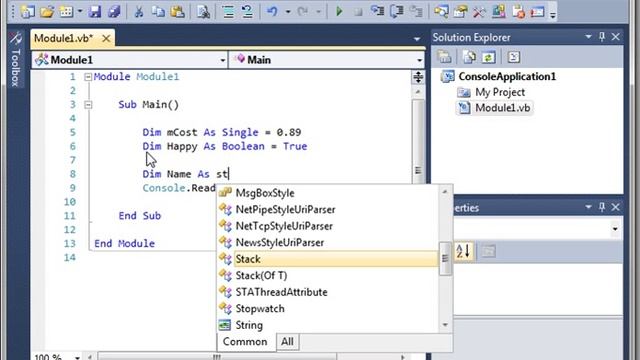Open the Redo history dropdown arrow

coord(318,12)
